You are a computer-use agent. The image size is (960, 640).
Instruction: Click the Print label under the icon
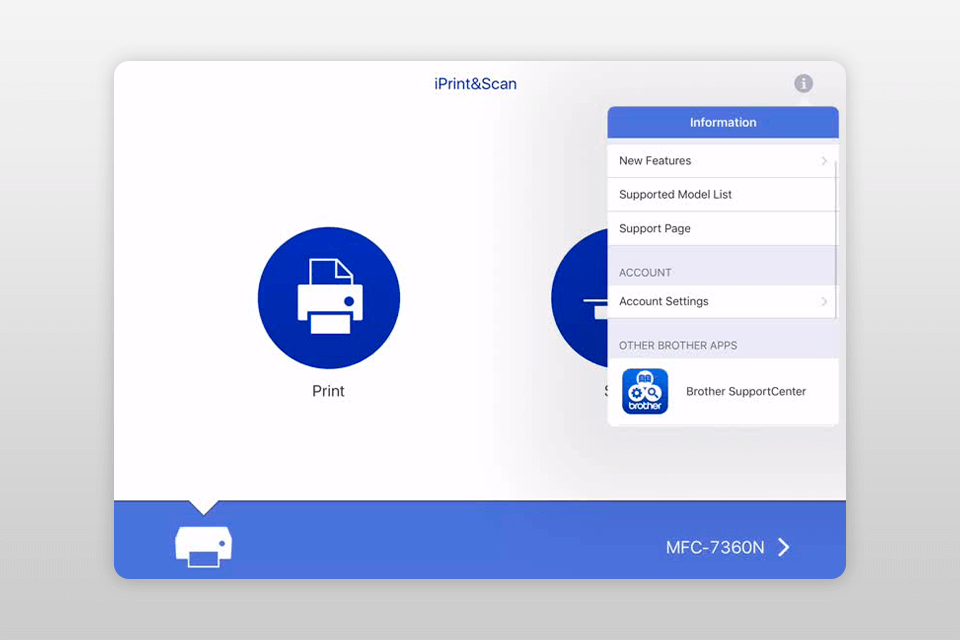coord(328,391)
